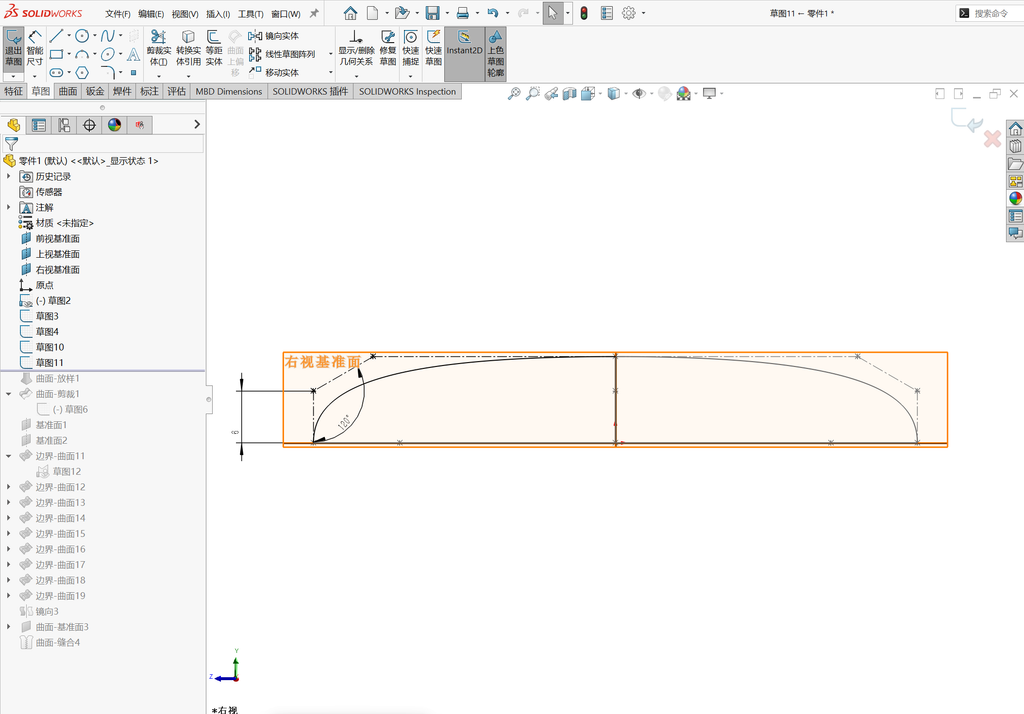Viewport: 1024px width, 714px height.
Task: Expand the 注解 tree node
Action: tap(8, 207)
